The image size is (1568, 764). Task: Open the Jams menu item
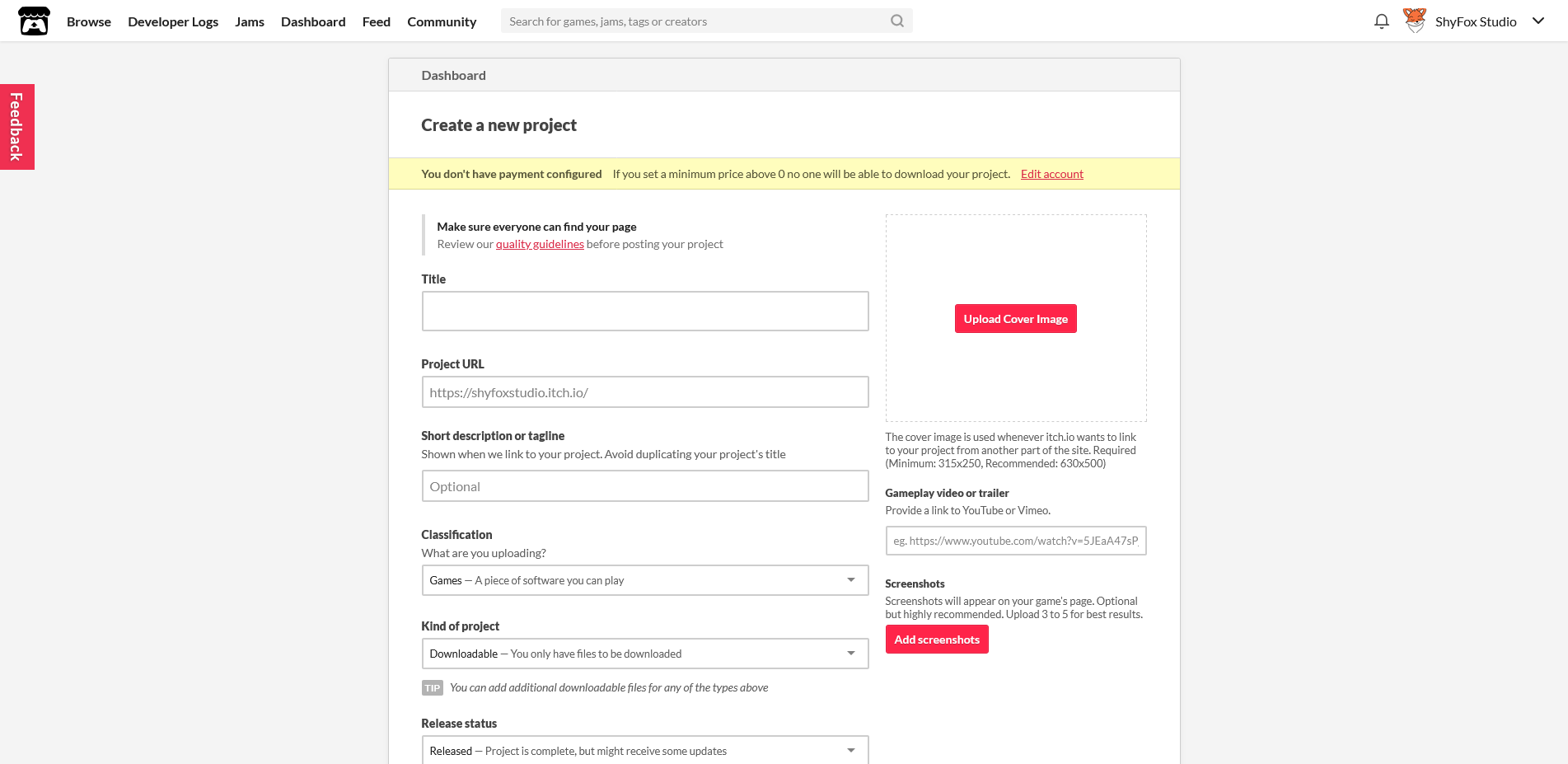click(x=250, y=21)
